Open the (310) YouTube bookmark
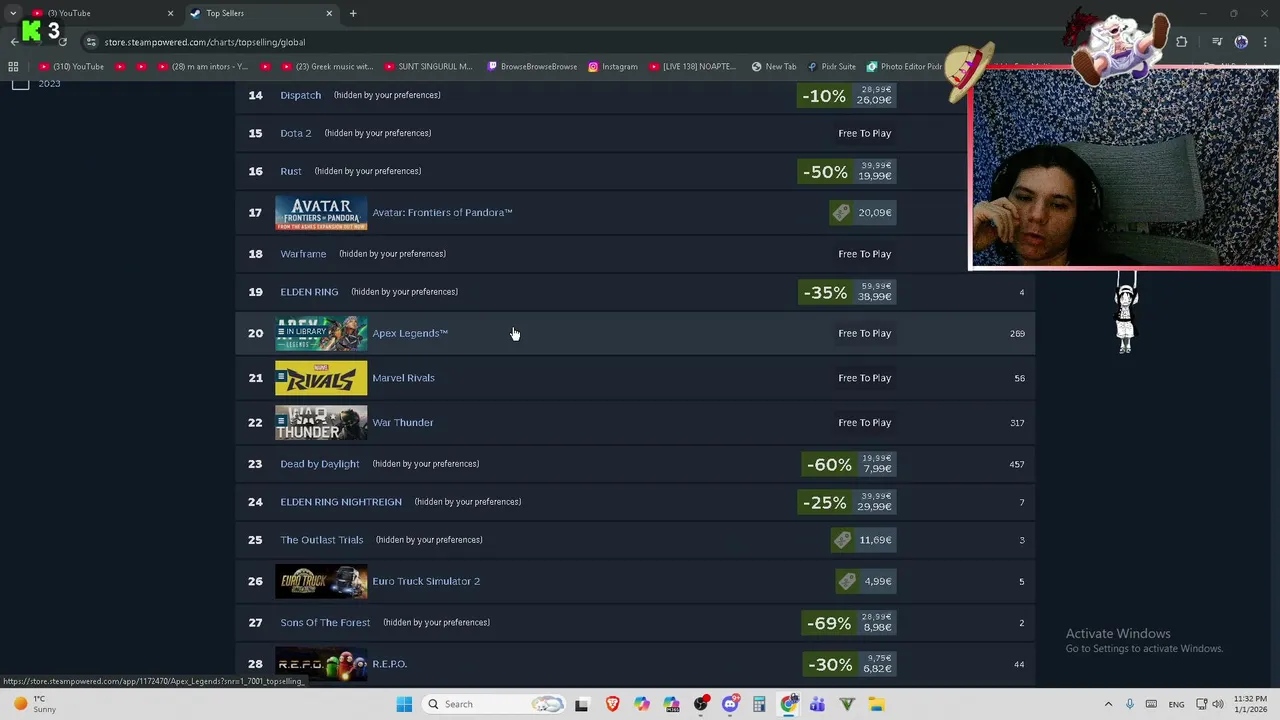 71,66
